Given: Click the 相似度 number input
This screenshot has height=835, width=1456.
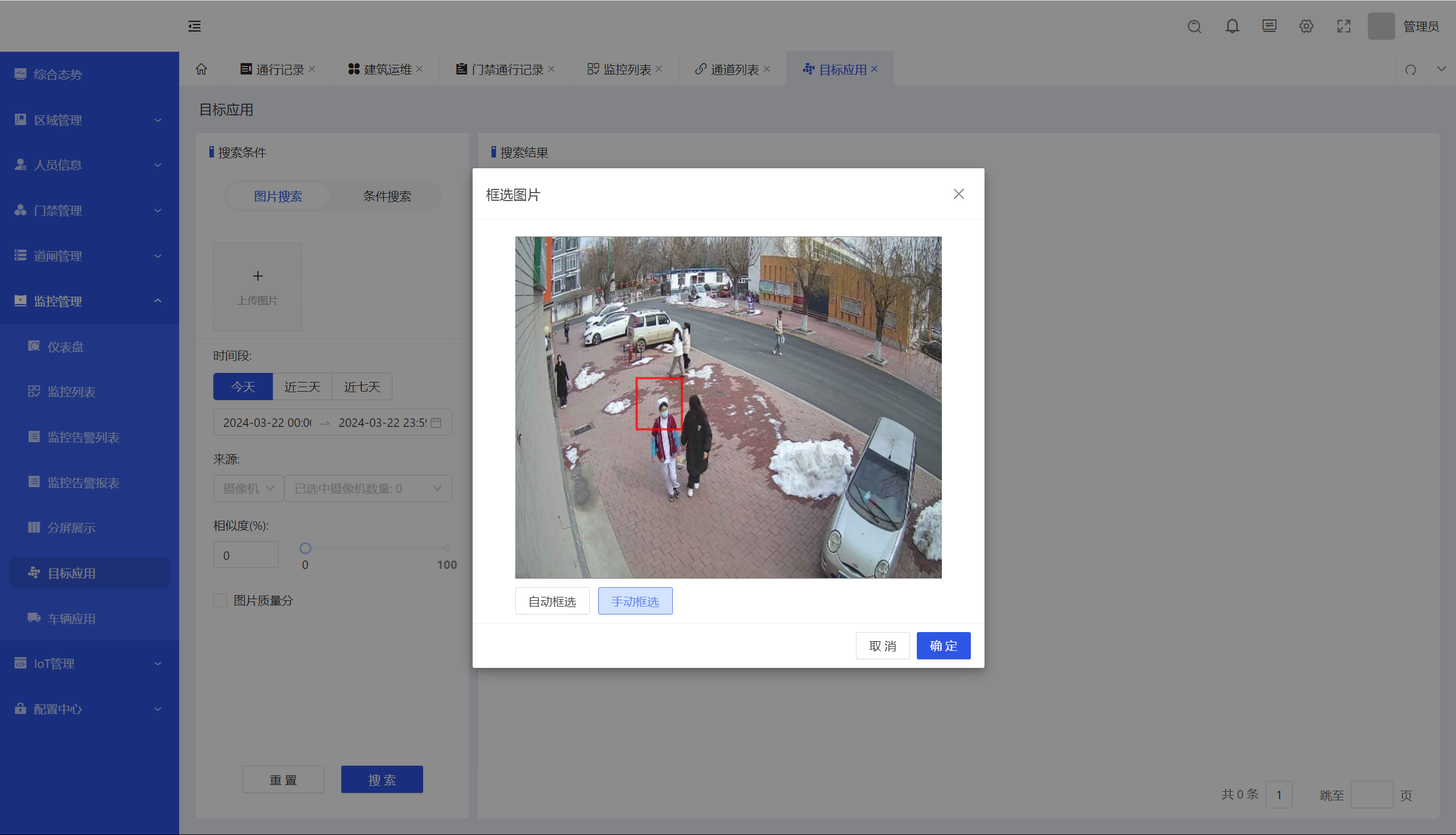Looking at the screenshot, I should coord(246,555).
